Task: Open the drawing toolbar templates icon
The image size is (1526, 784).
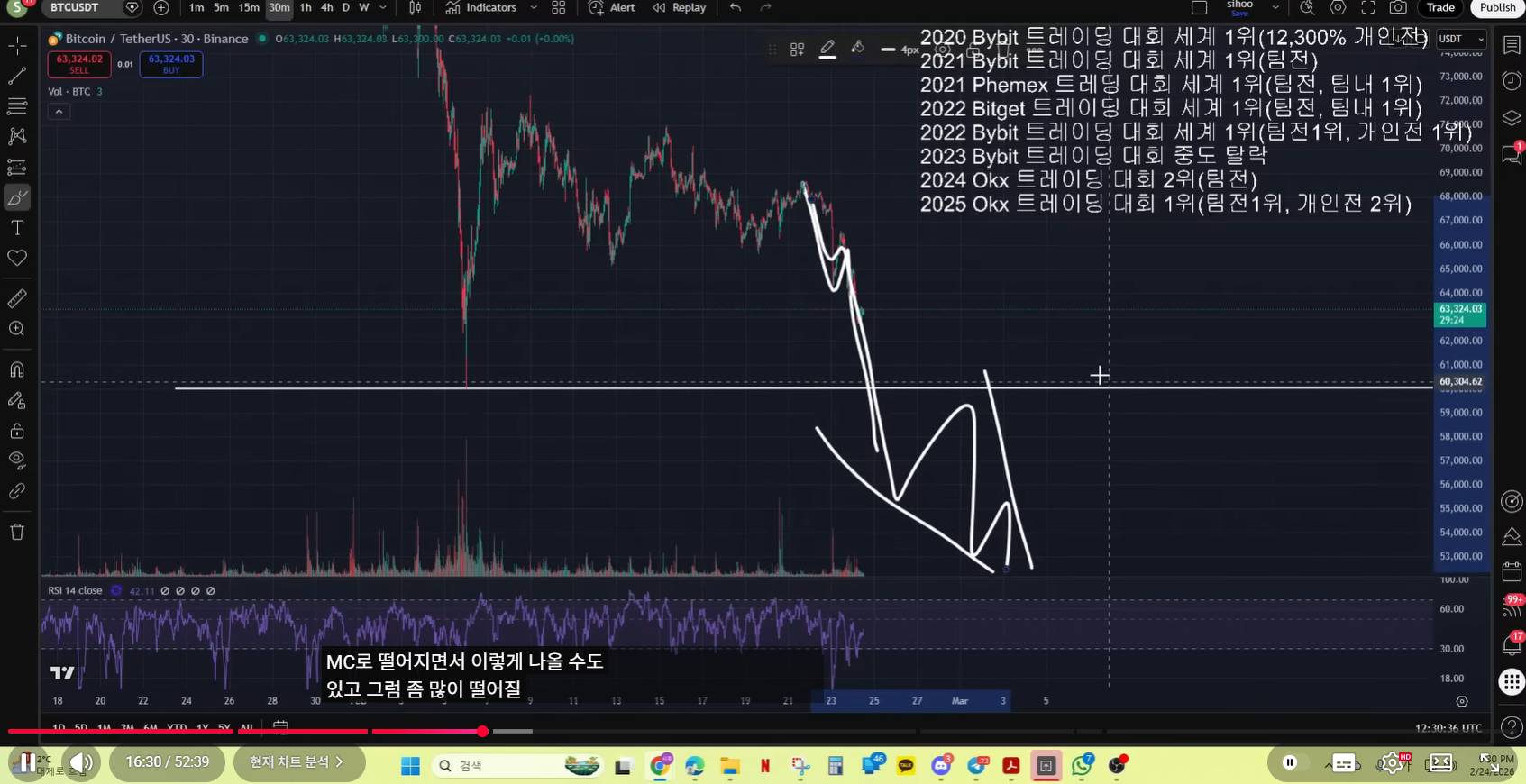Action: 797,50
